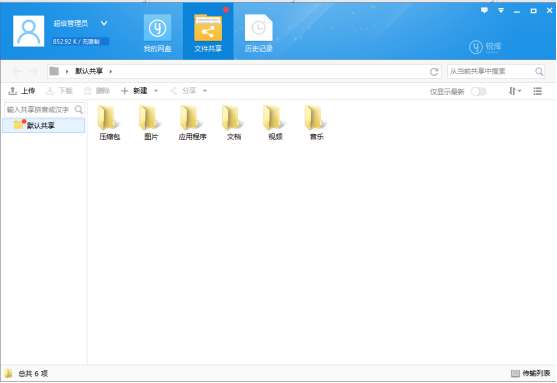Click 默认共享 in the breadcrumb path
Screen dimensions: 557x383
point(89,71)
